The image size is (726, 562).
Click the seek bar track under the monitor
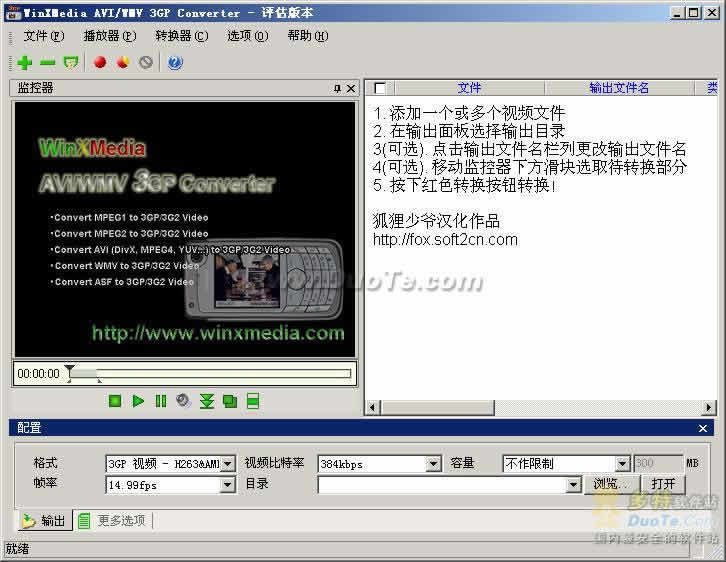(x=211, y=374)
